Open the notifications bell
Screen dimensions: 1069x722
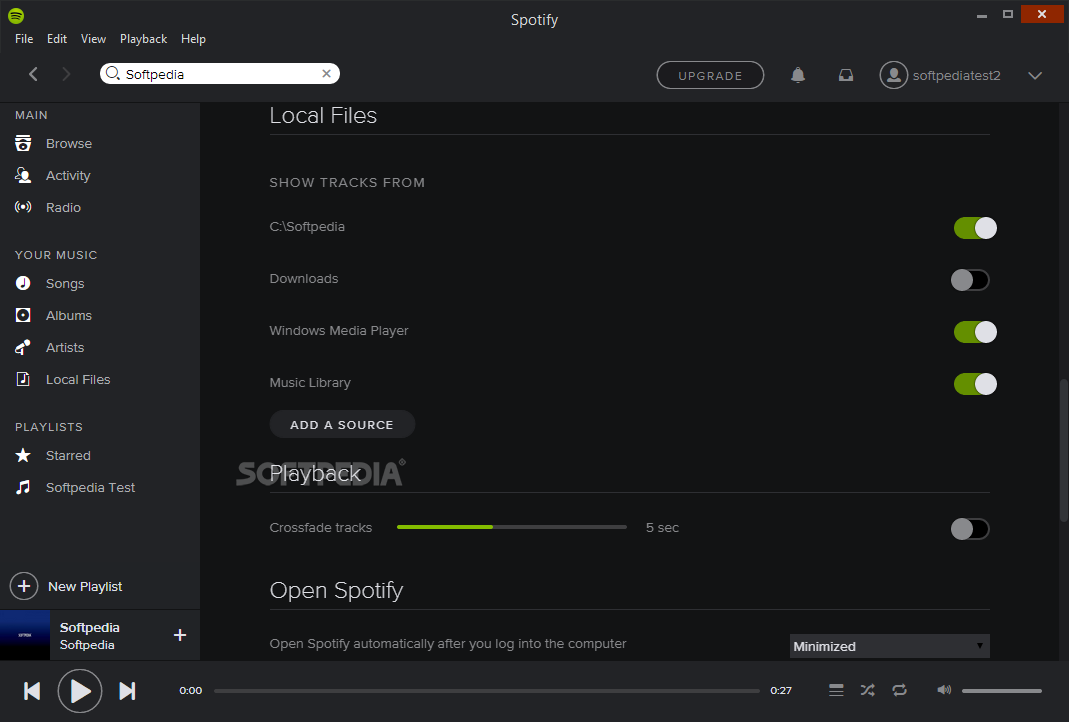pos(798,75)
